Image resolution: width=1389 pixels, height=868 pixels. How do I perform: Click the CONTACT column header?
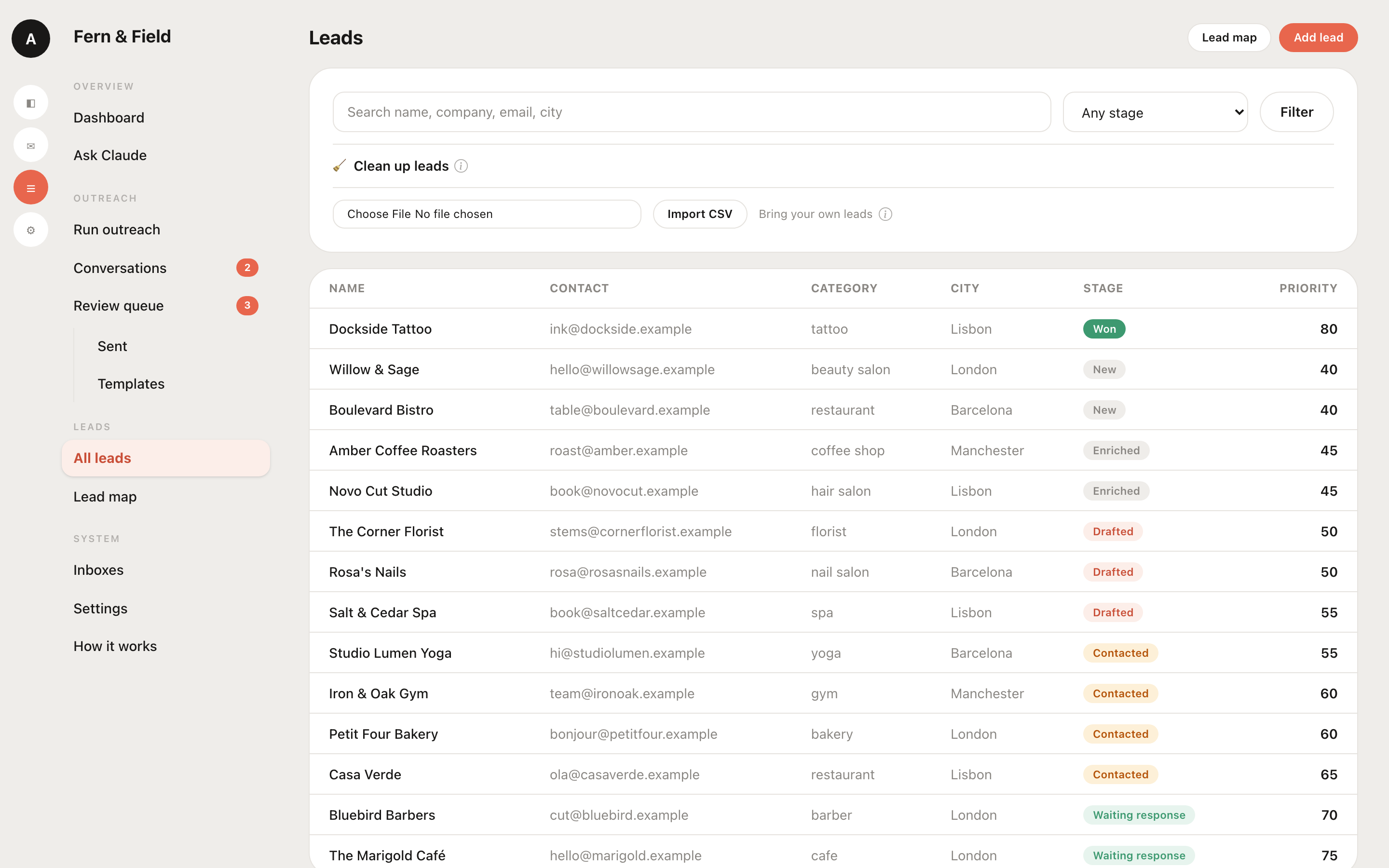(579, 288)
